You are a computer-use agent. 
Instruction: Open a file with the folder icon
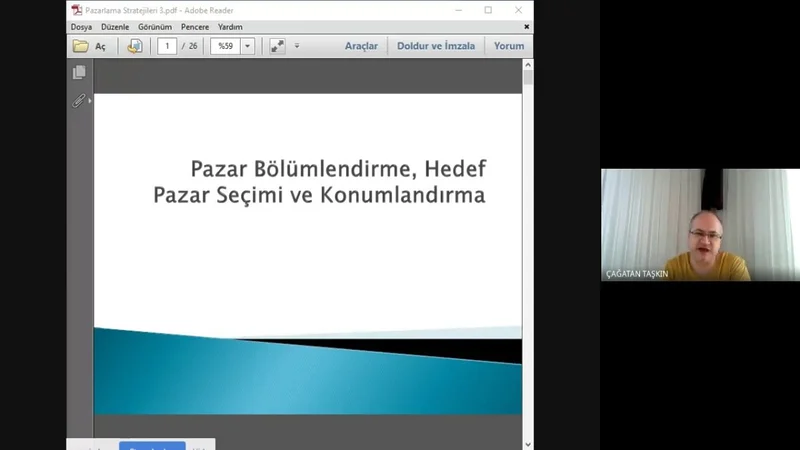pyautogui.click(x=80, y=46)
